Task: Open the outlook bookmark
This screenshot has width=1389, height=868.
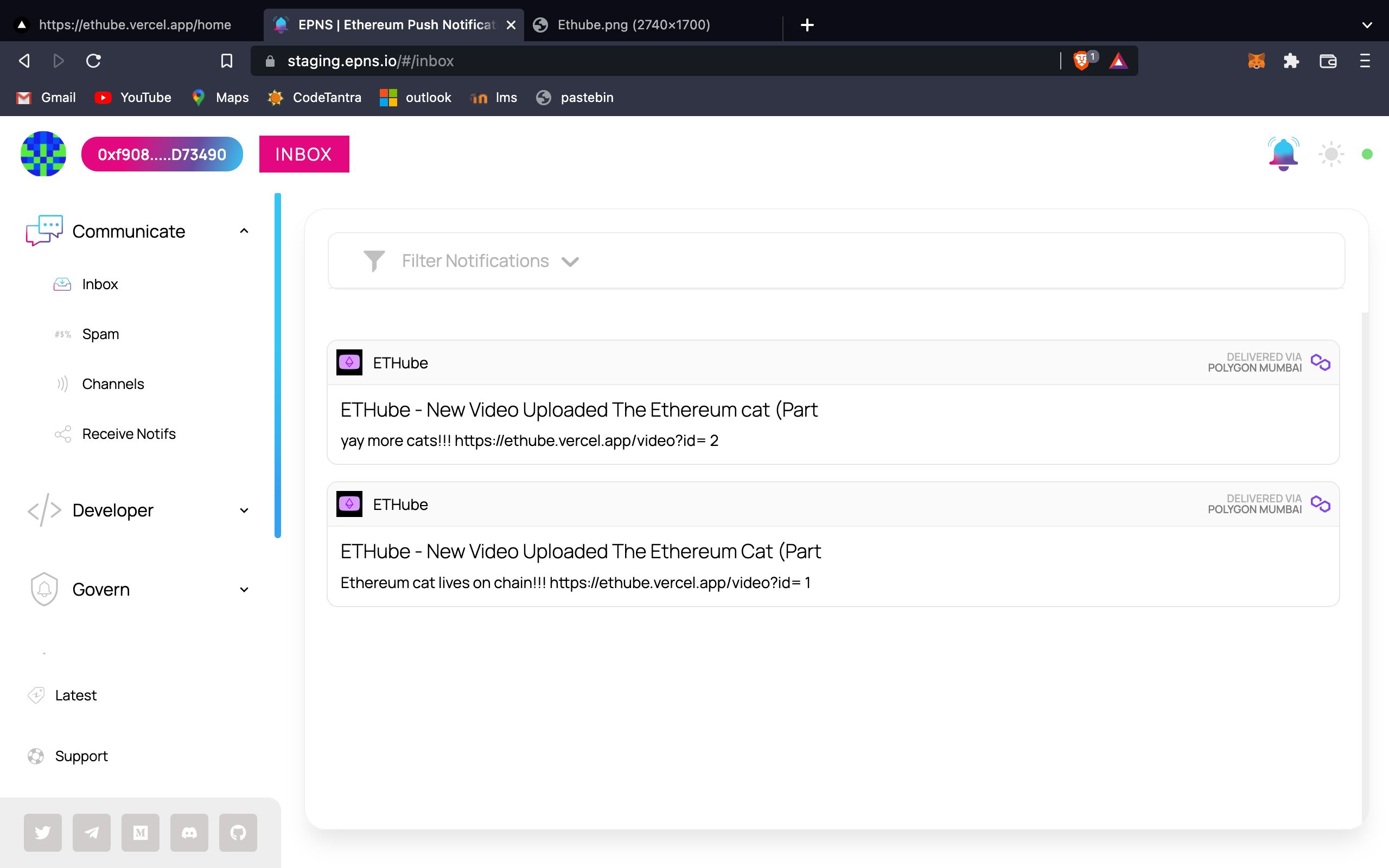Action: point(416,98)
